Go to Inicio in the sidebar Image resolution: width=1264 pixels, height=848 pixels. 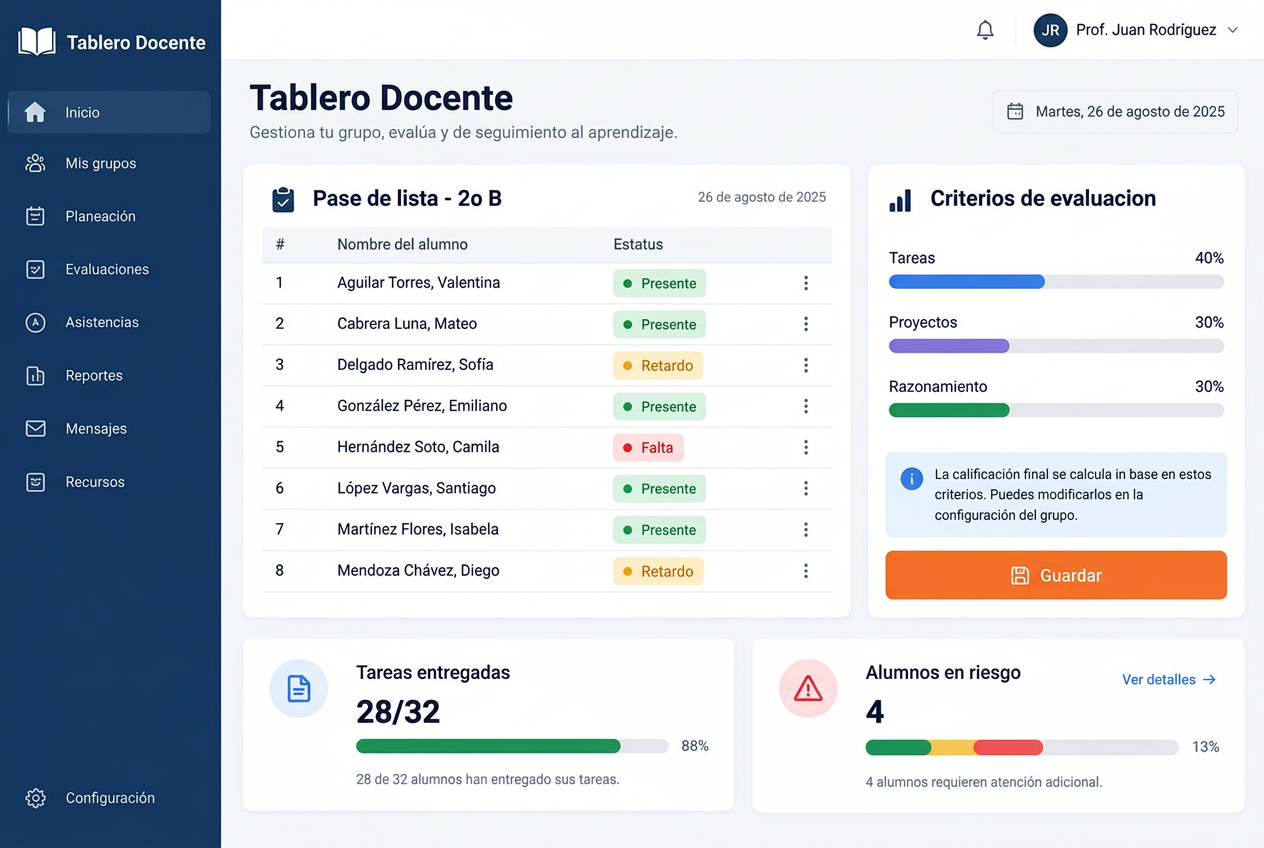coord(109,112)
